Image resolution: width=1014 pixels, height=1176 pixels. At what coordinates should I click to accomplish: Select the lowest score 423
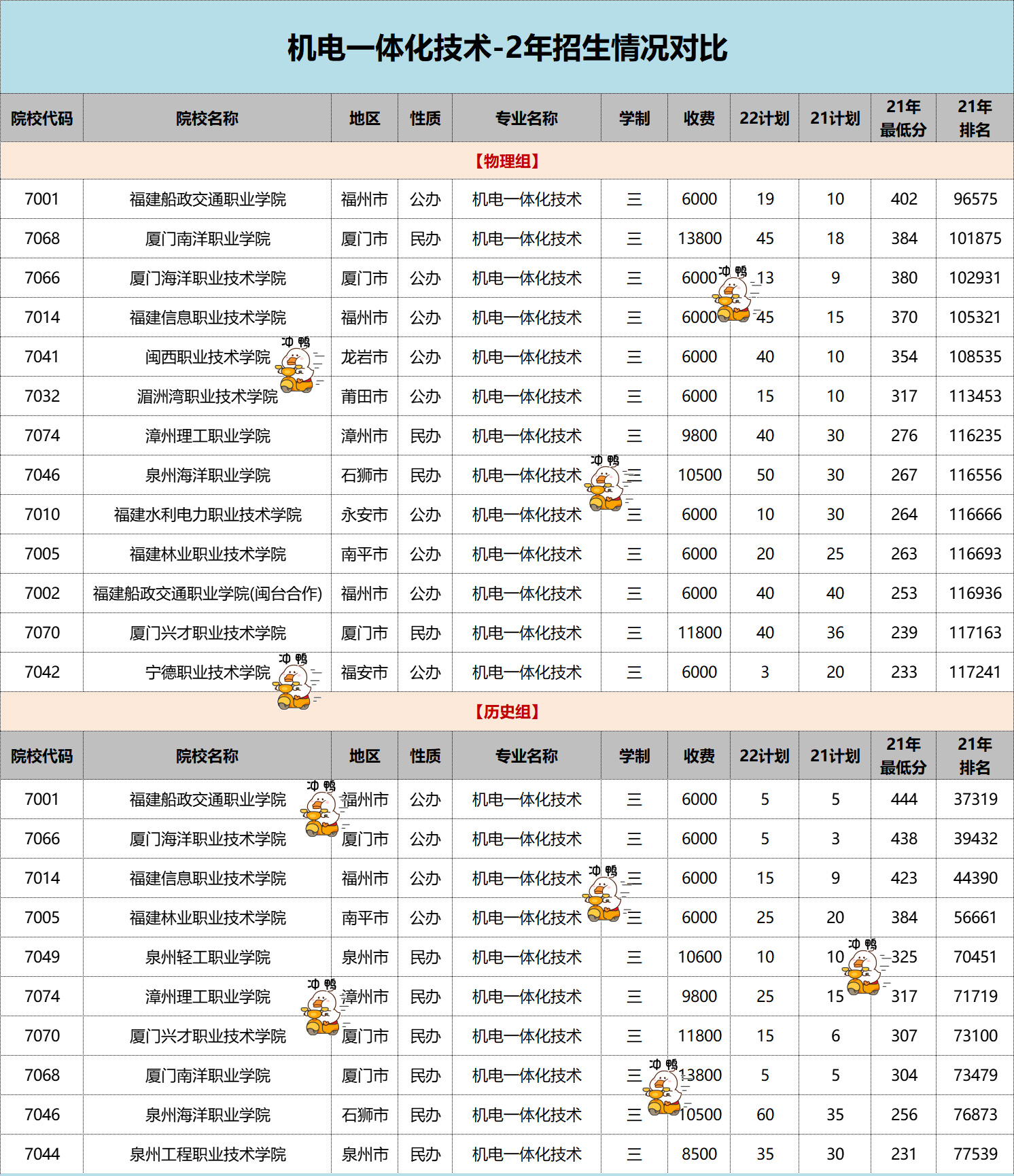coord(904,878)
